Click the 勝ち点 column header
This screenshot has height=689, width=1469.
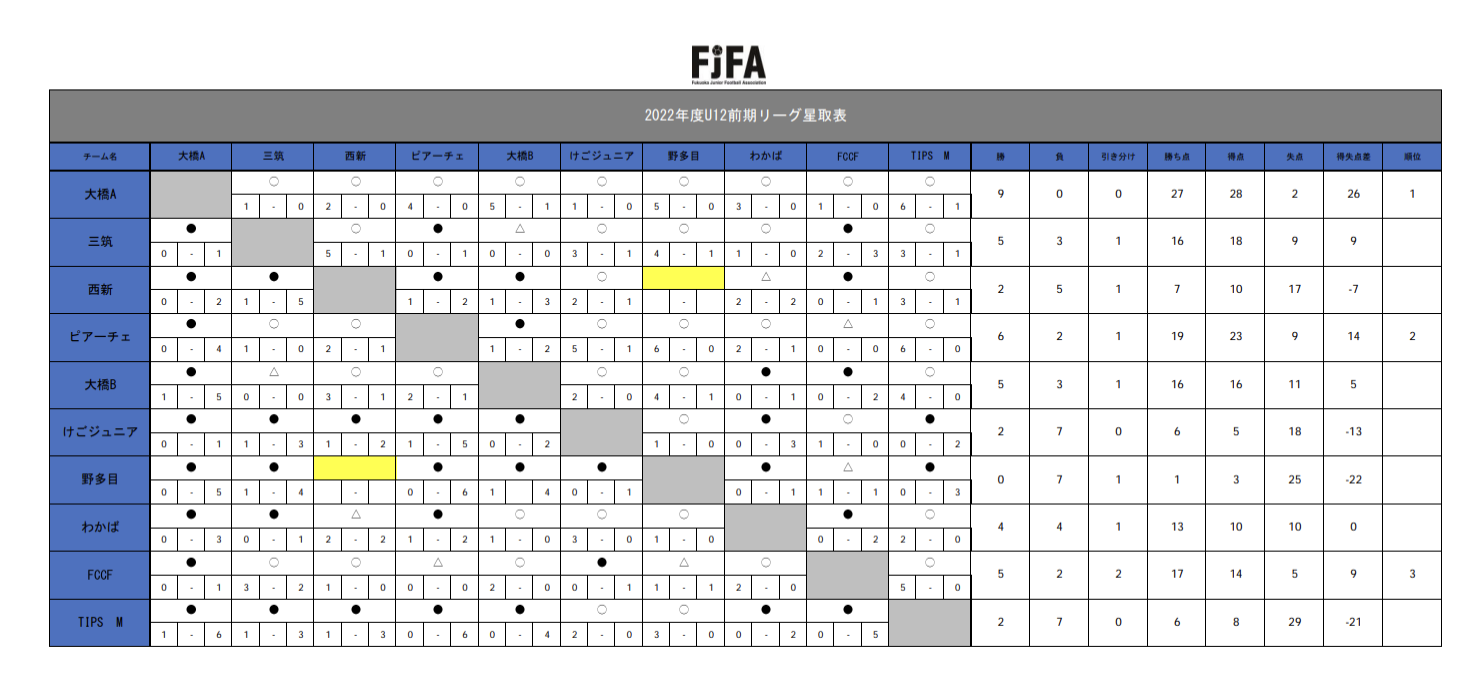pos(1177,157)
